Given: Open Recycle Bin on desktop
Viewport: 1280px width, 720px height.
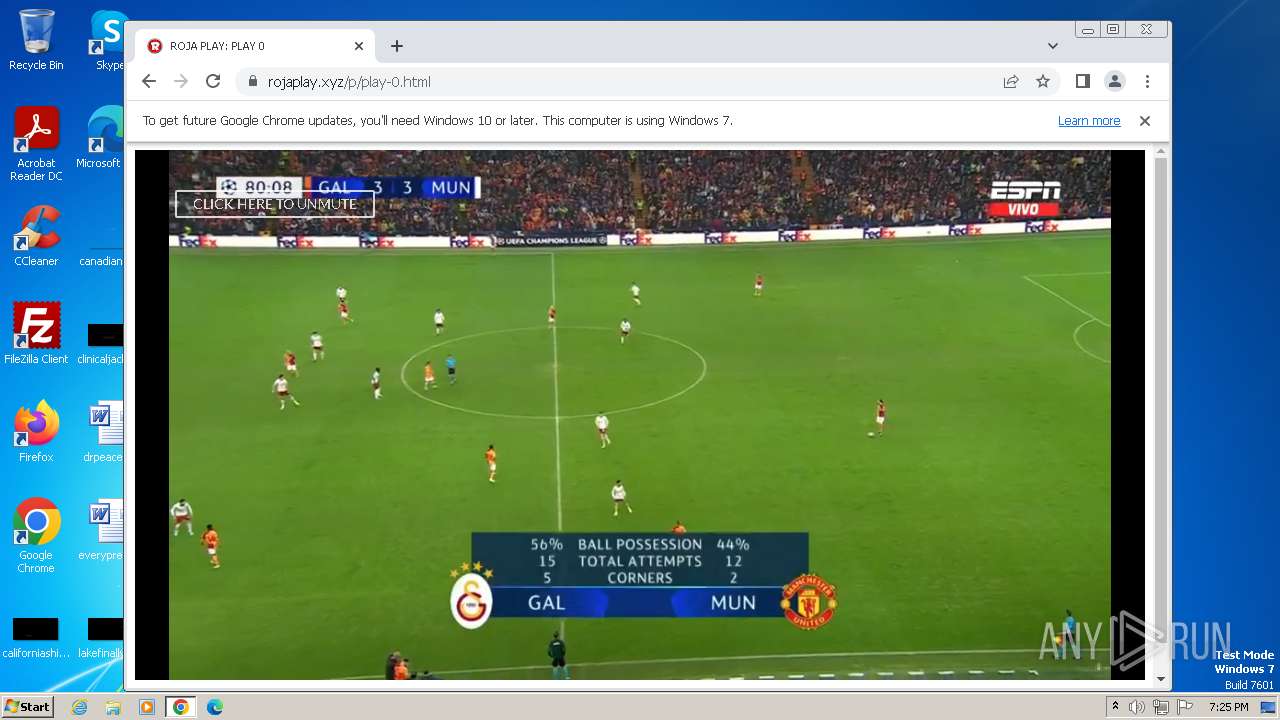Looking at the screenshot, I should tap(36, 40).
